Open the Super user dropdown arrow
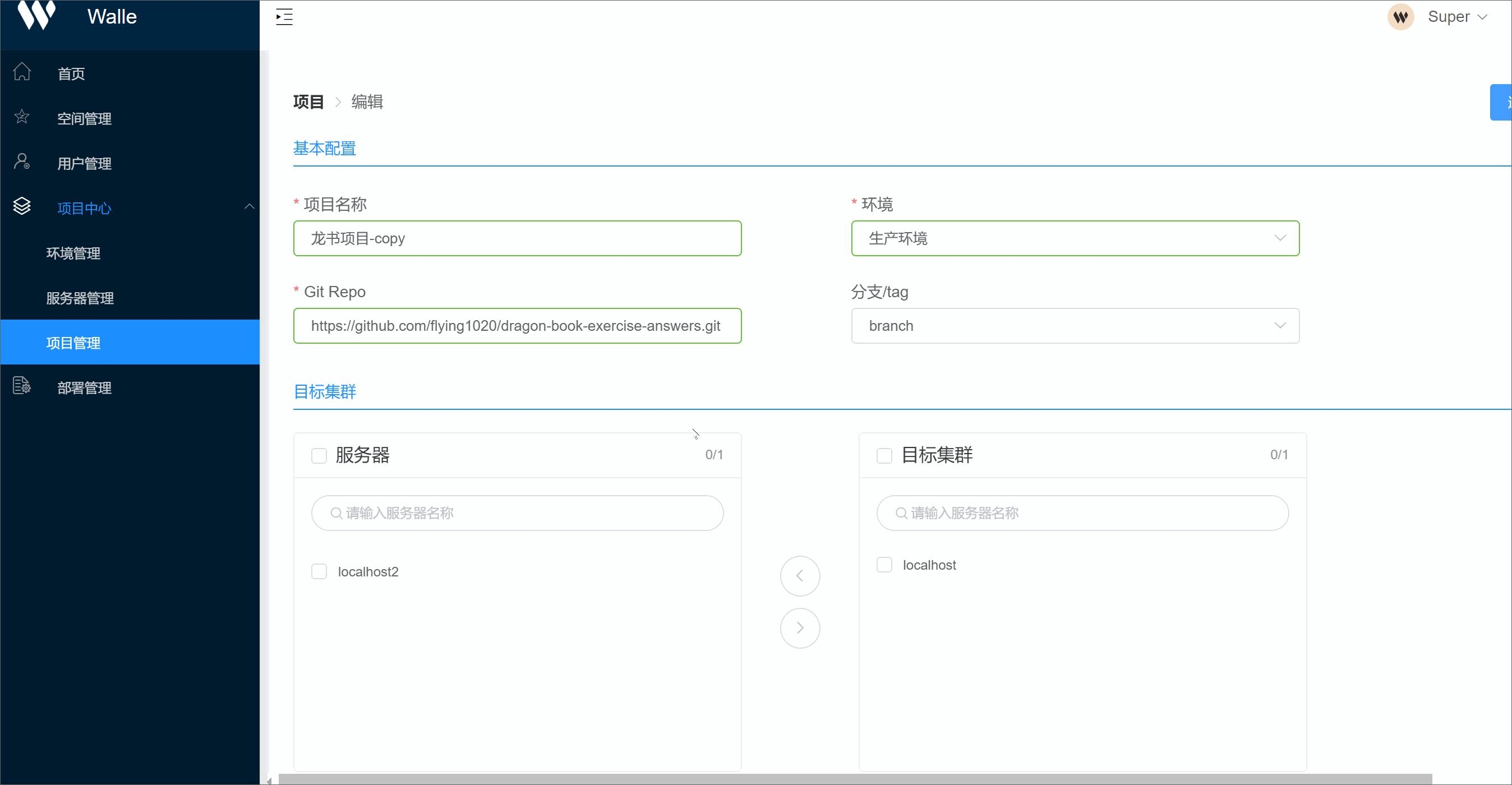Screen dimensions: 1512x785 1483,17
